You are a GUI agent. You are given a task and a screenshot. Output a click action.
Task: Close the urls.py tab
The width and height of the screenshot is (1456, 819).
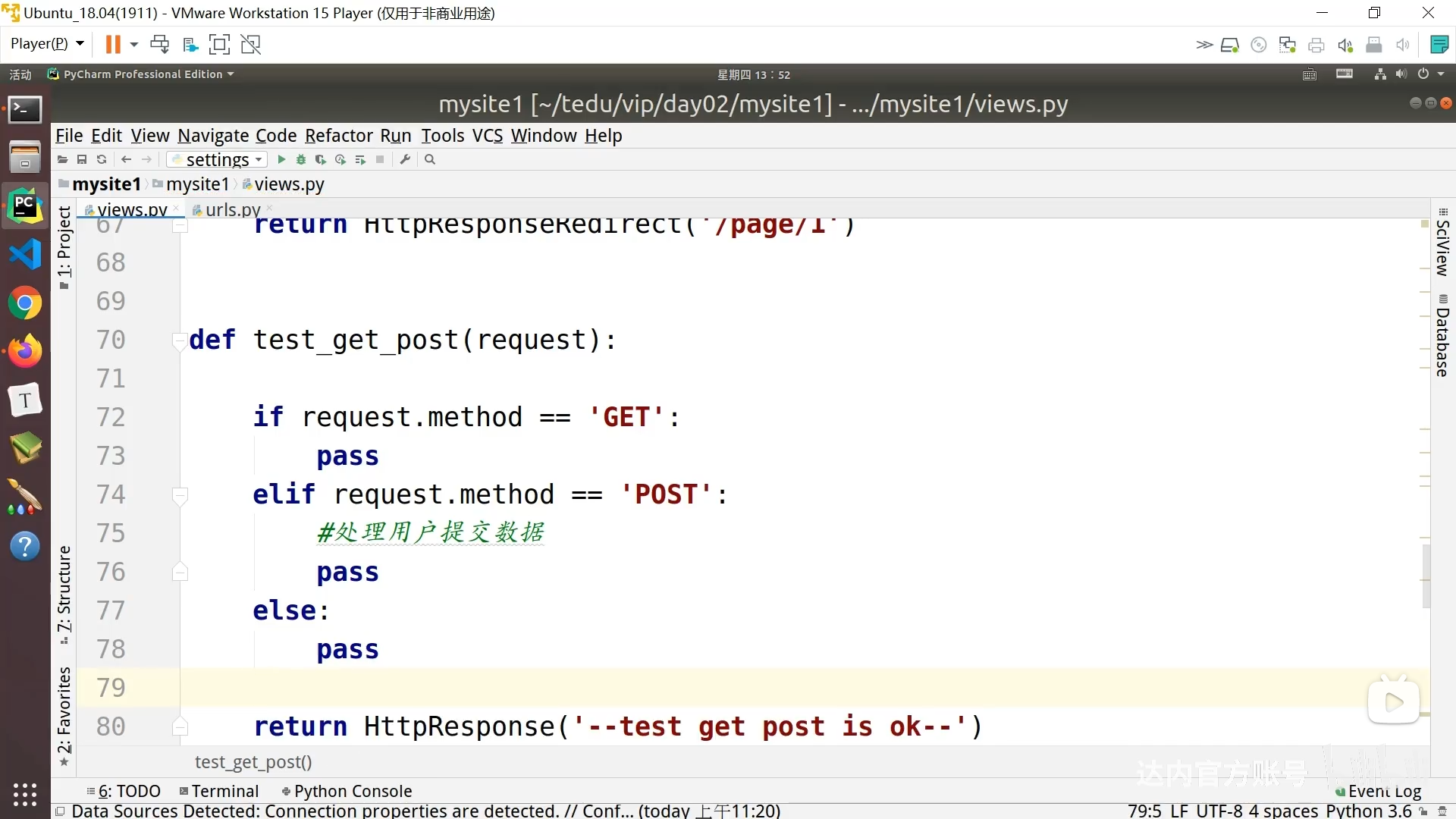pyautogui.click(x=269, y=208)
